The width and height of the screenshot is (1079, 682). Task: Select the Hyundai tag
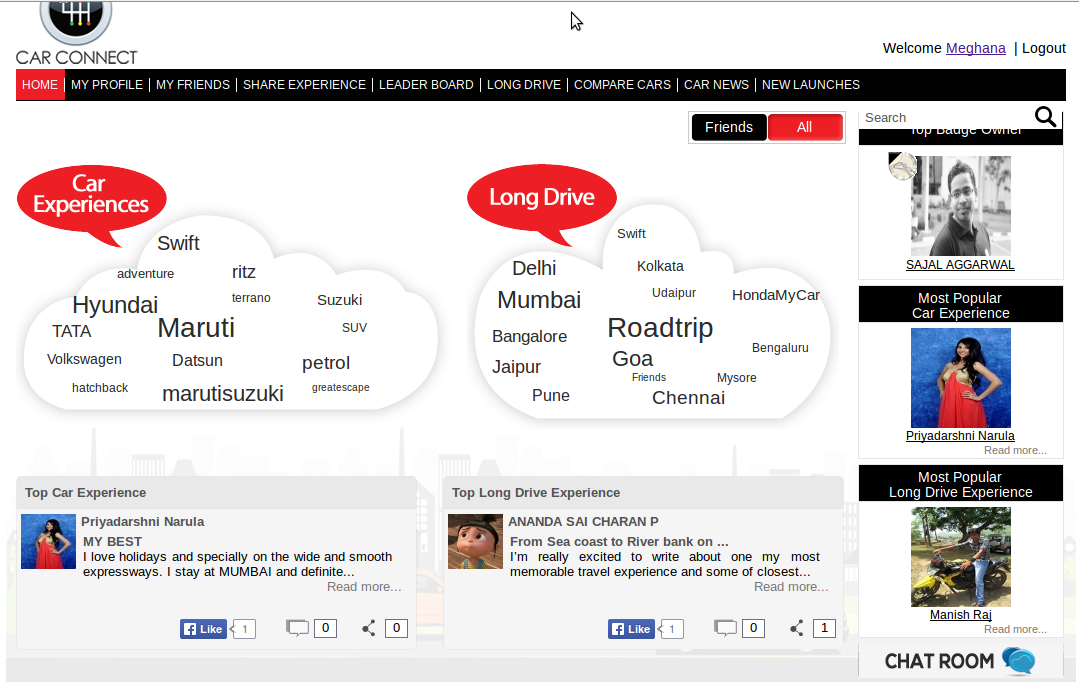pyautogui.click(x=115, y=305)
